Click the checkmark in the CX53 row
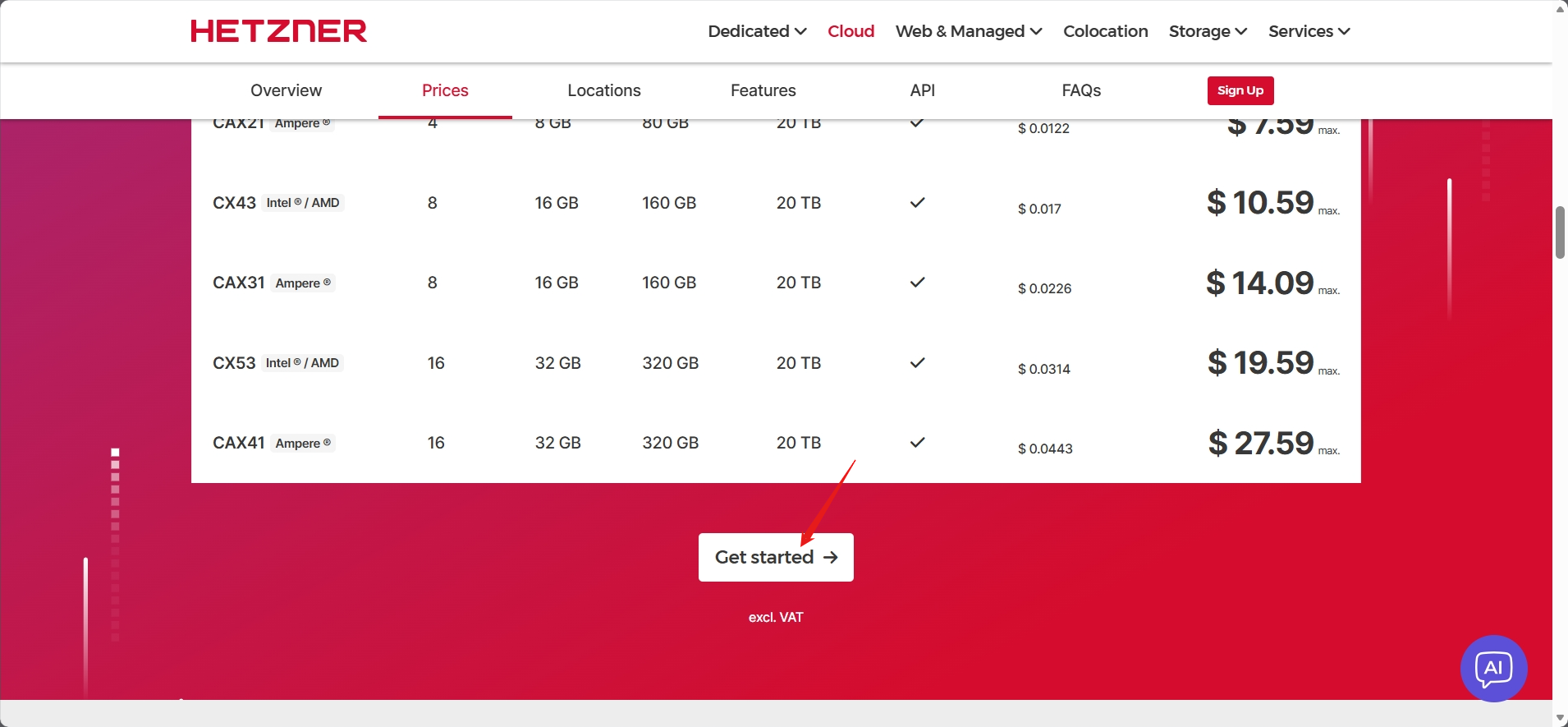This screenshot has width=1568, height=727. tap(918, 362)
